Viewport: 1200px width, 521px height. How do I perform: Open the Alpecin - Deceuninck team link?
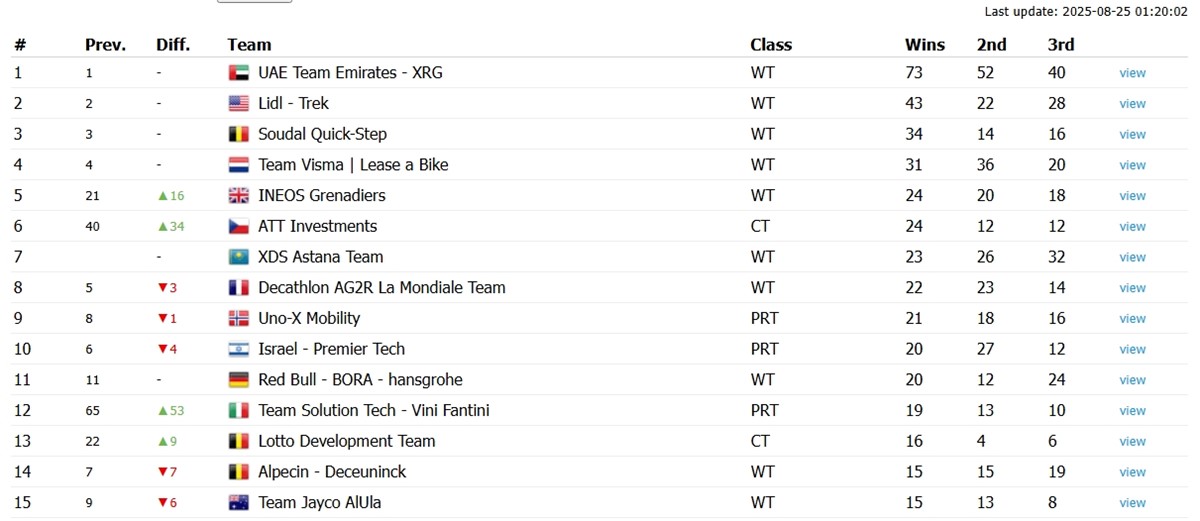click(x=332, y=472)
